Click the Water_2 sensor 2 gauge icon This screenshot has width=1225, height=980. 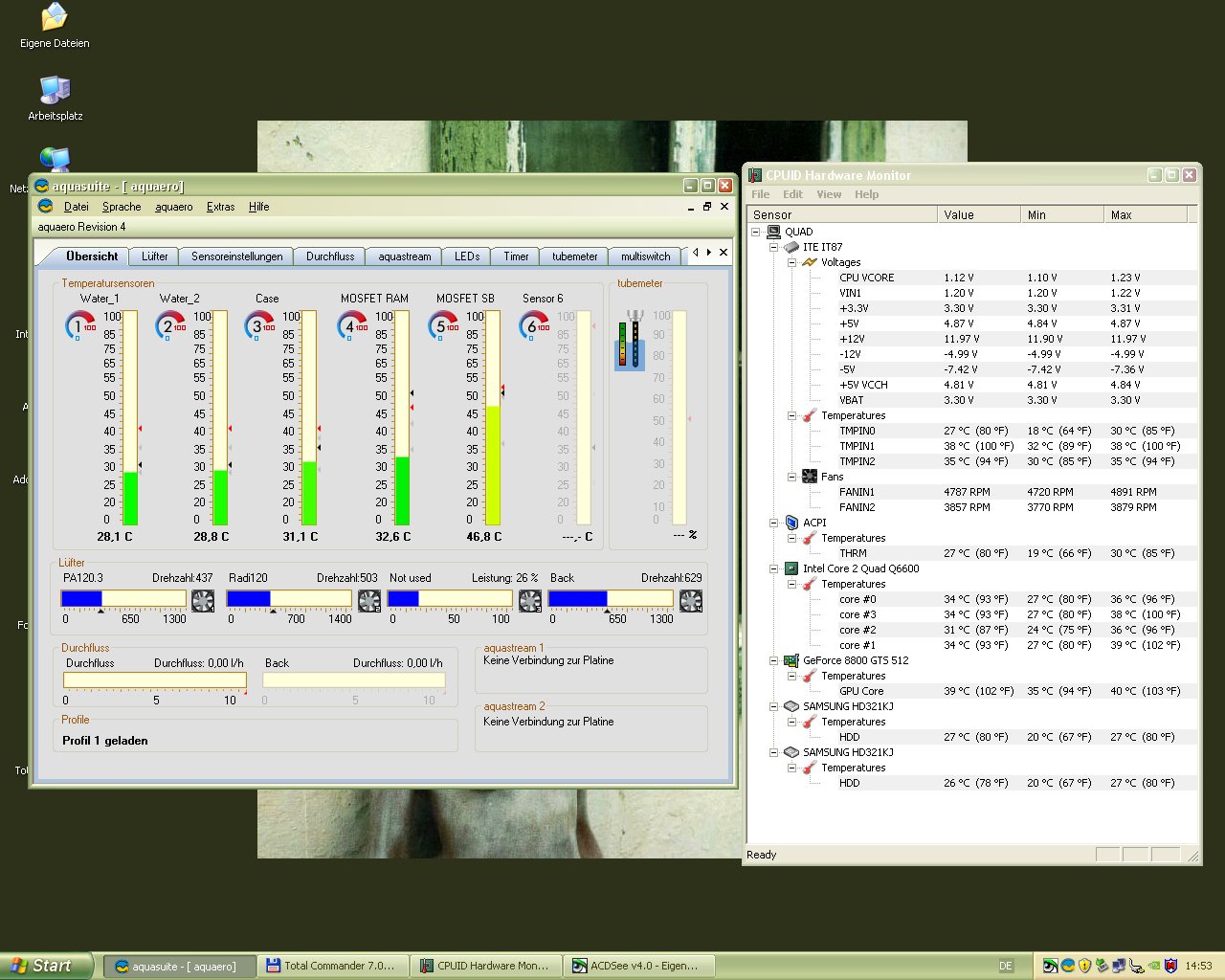170,326
